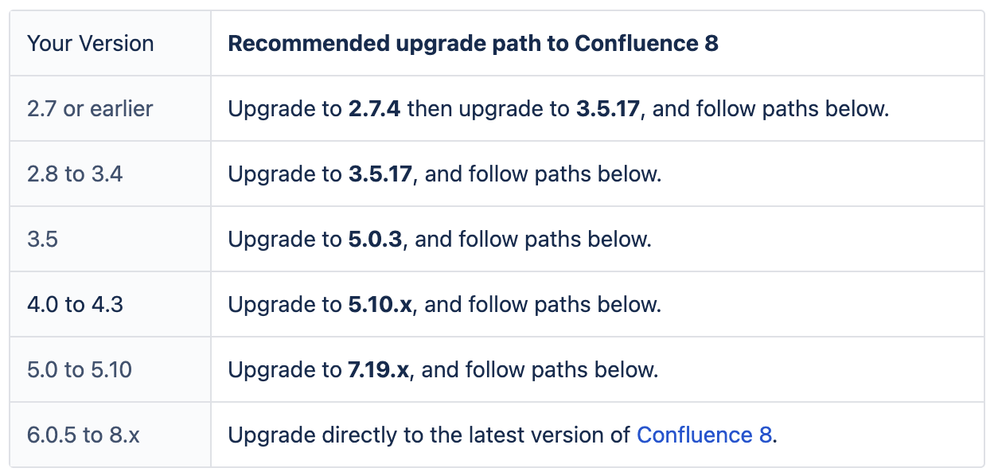Click 'and follow paths below' in the 3.5 row
The height and width of the screenshot is (476, 998).
point(533,239)
